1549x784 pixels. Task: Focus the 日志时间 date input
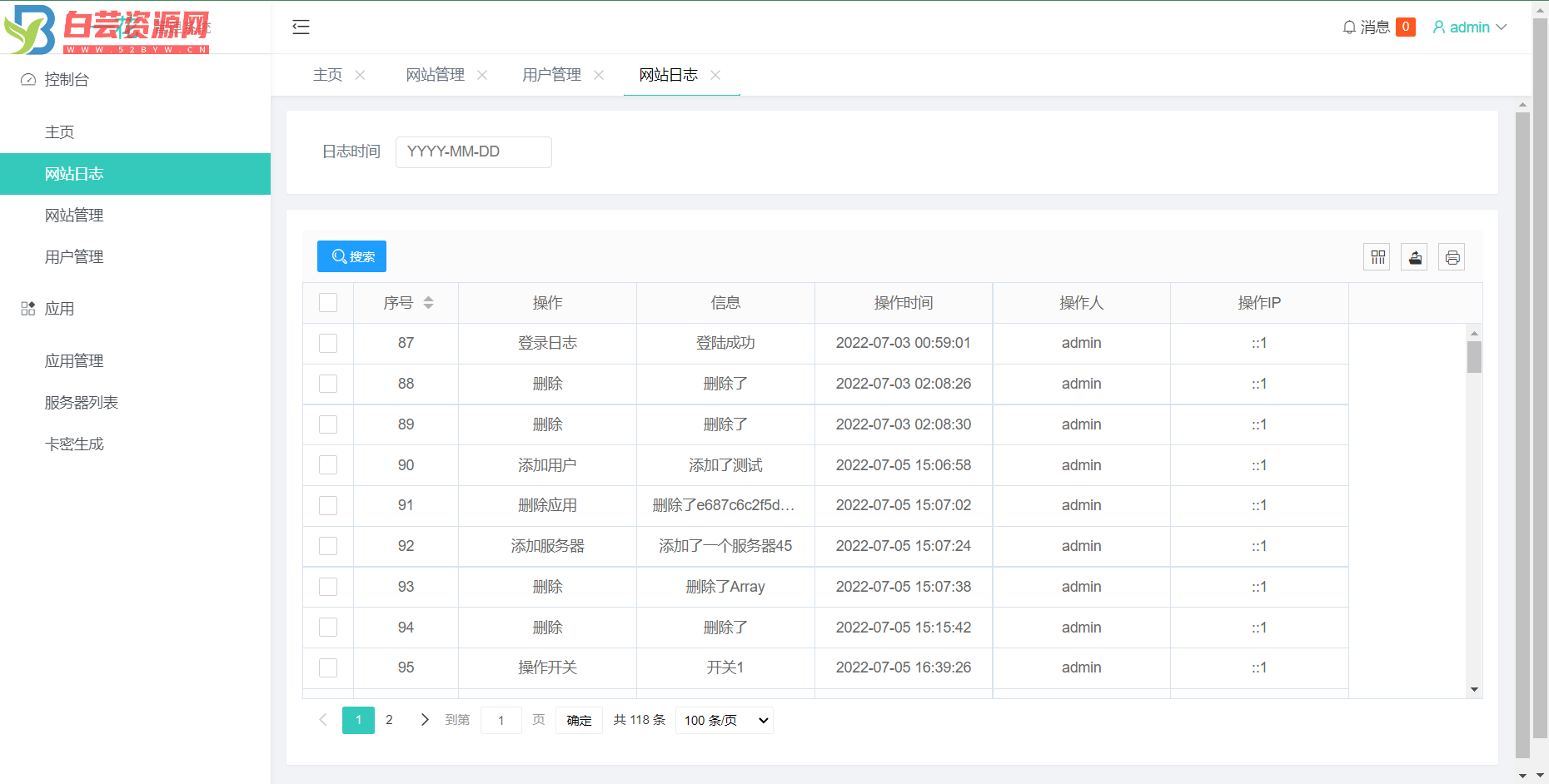473,152
